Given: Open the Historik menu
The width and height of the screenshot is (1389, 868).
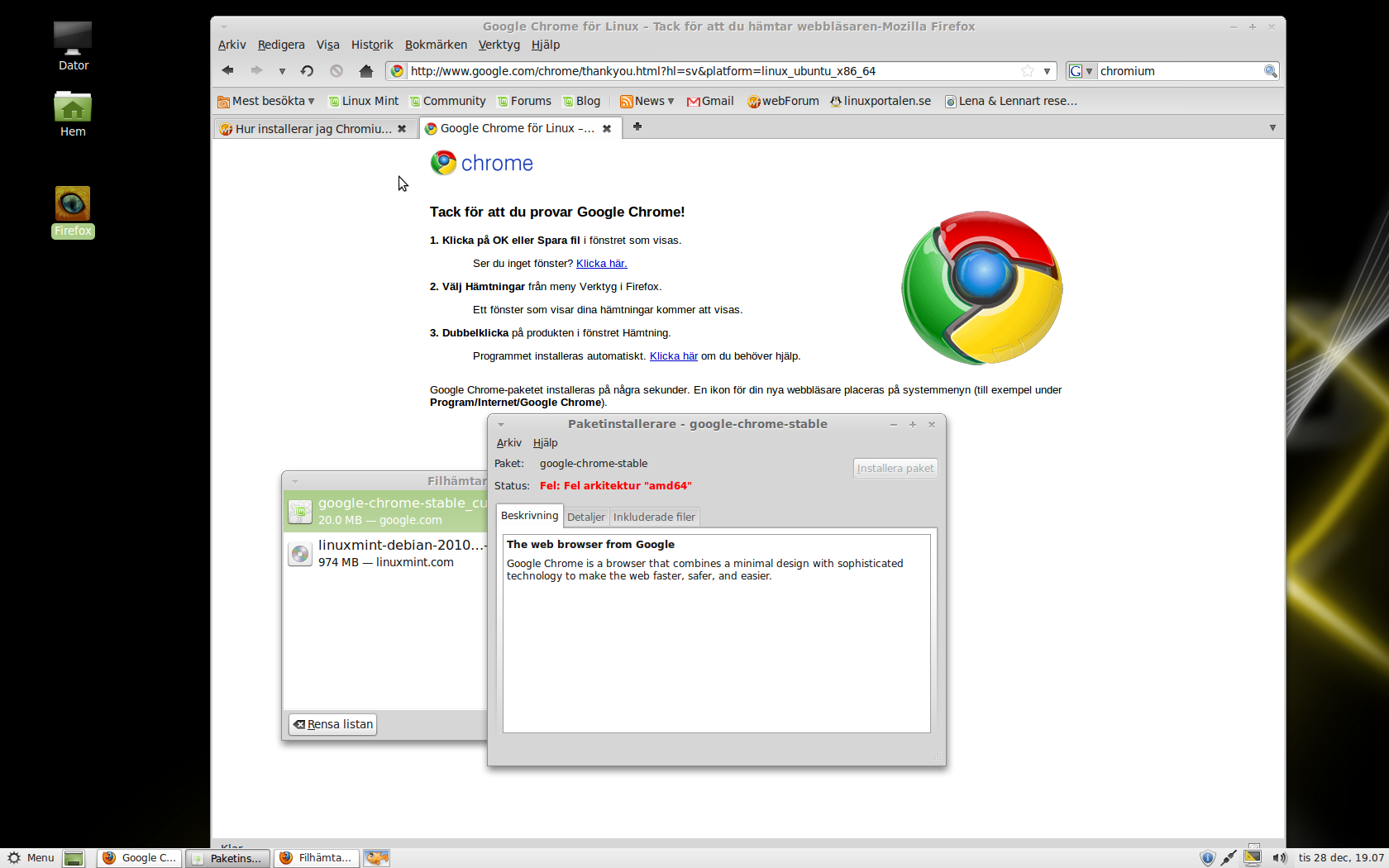Looking at the screenshot, I should pos(372,45).
